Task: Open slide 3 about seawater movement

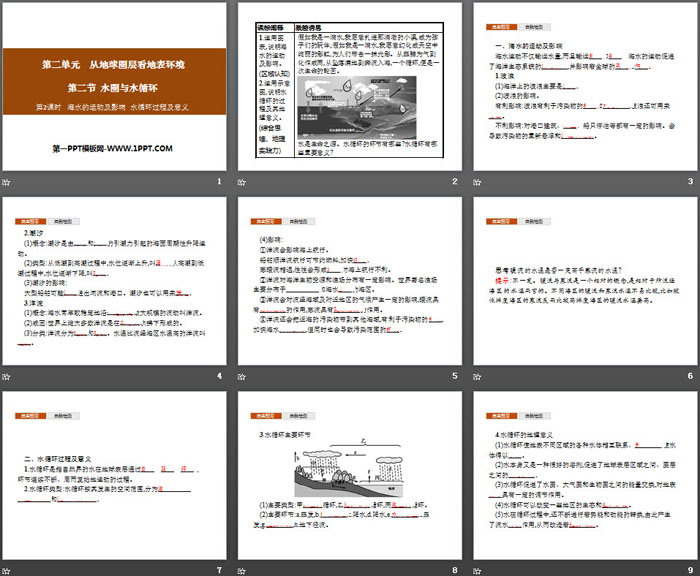Action: point(585,87)
